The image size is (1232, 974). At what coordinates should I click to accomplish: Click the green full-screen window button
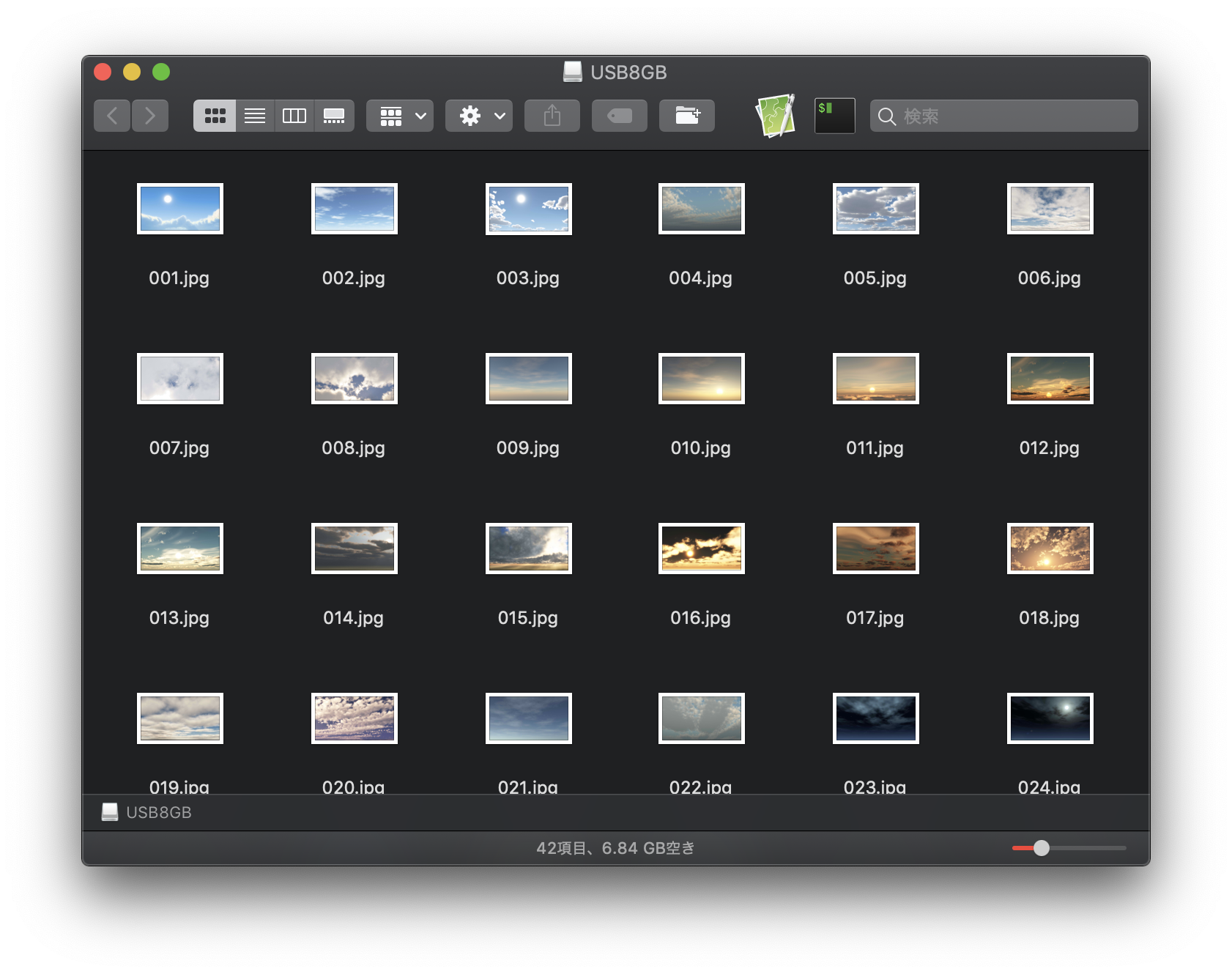[161, 72]
